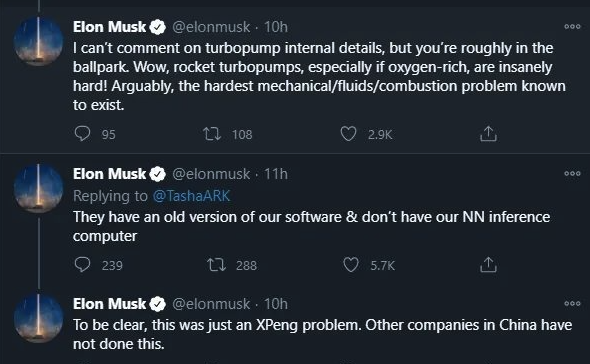
Task: Click the rocket avatar on the turbopump tweet
Action: [38, 41]
